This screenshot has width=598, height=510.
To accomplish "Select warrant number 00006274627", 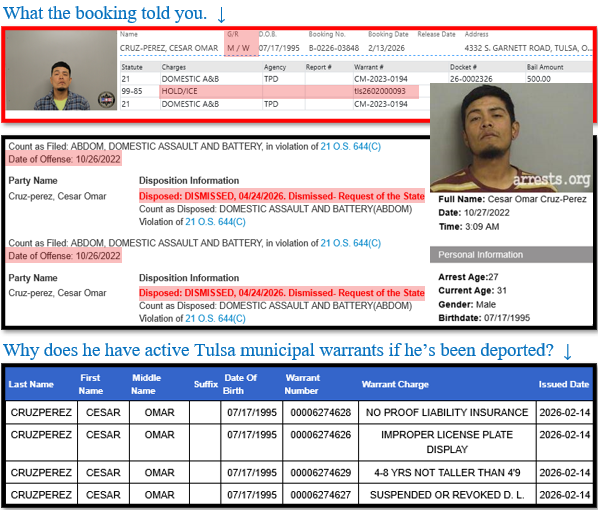I will (321, 495).
